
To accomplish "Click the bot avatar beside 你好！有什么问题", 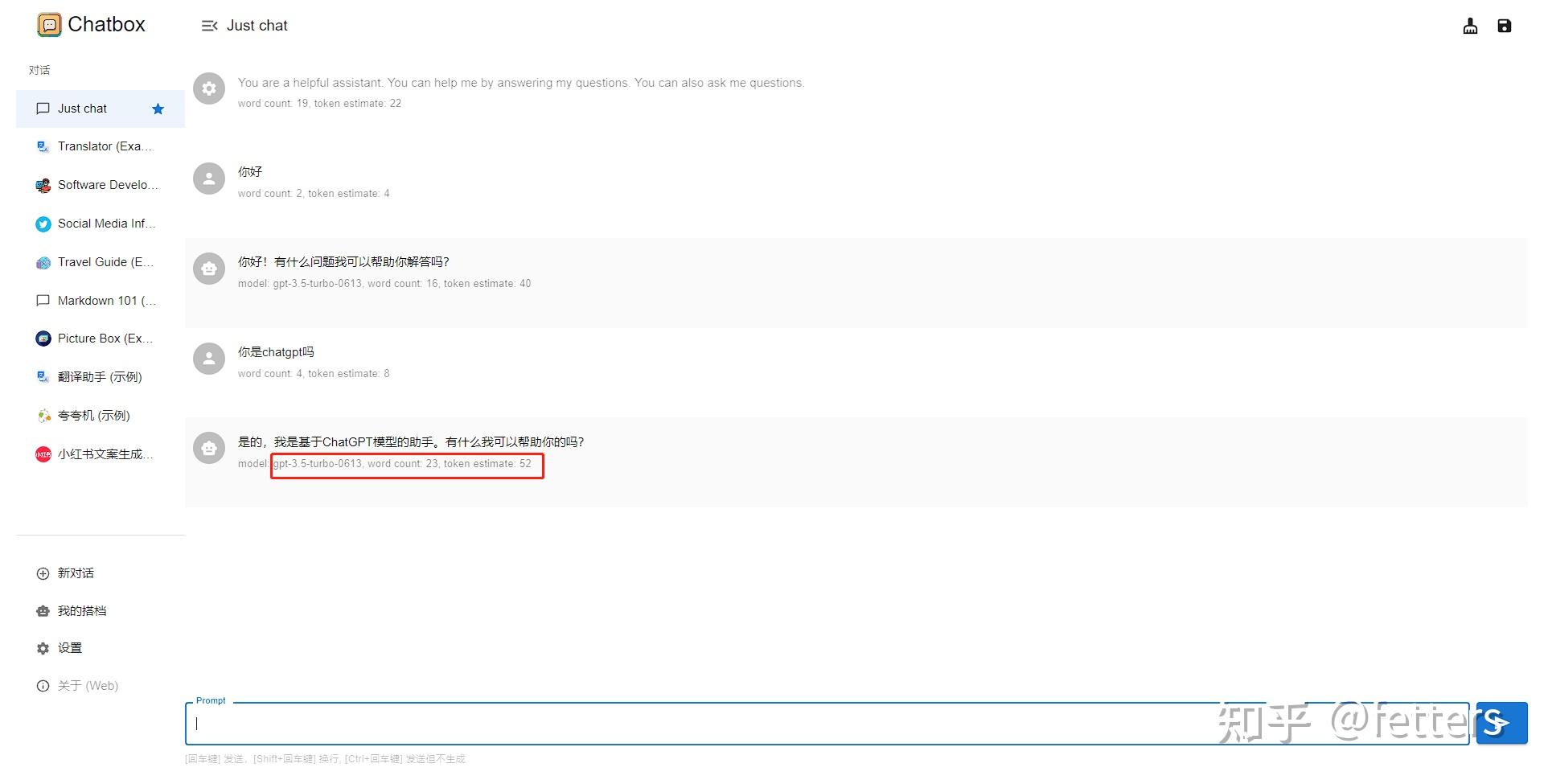I will pos(209,269).
